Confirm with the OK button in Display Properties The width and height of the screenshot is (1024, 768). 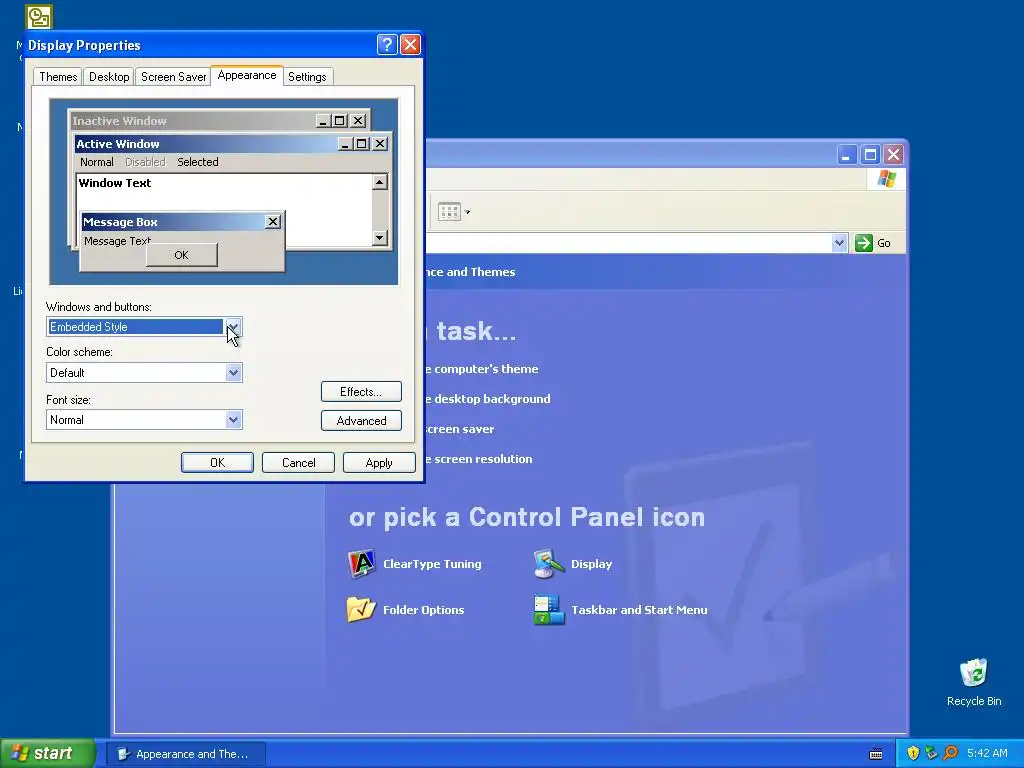click(x=217, y=462)
